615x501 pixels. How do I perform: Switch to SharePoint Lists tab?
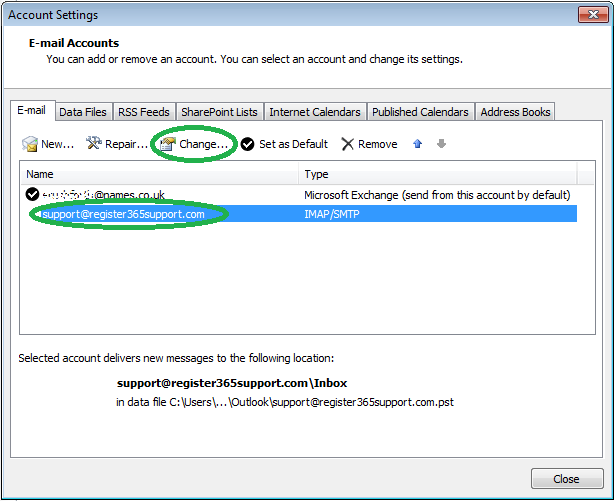coord(220,112)
